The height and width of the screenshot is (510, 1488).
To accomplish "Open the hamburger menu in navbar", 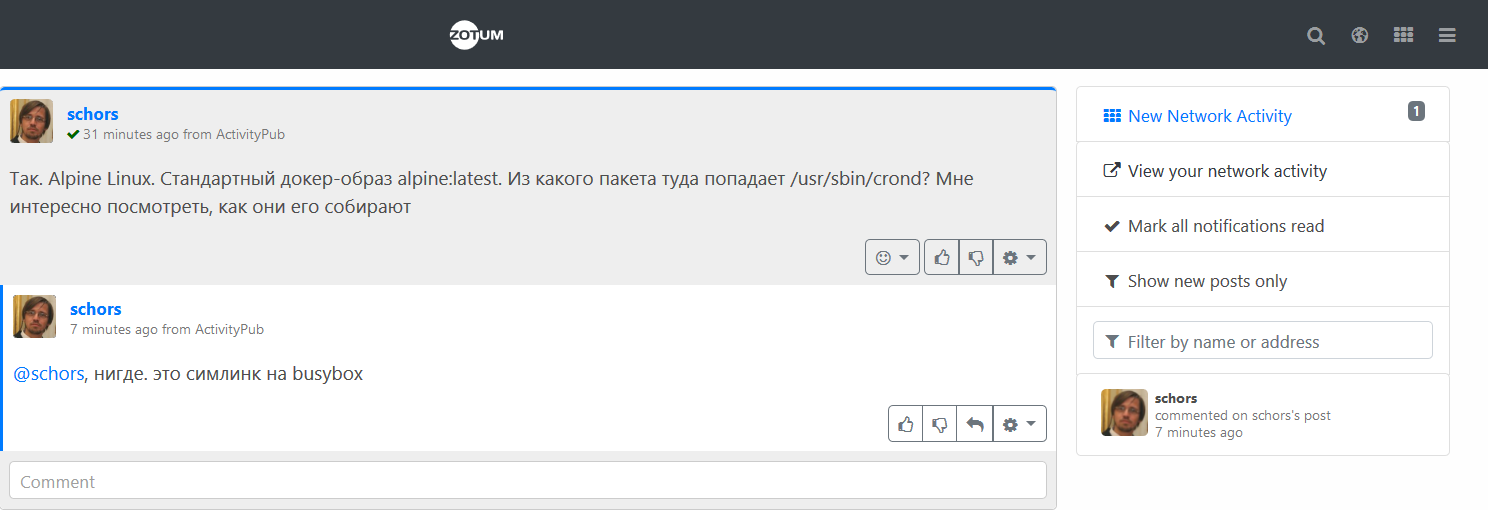I will tap(1447, 36).
